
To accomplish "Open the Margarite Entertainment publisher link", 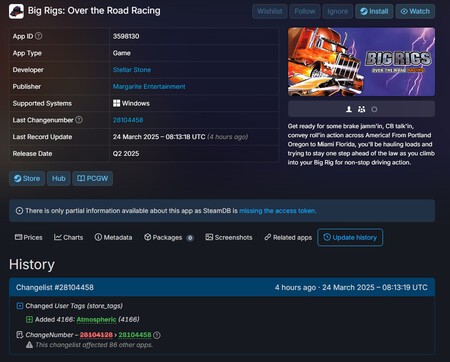I will [x=149, y=86].
